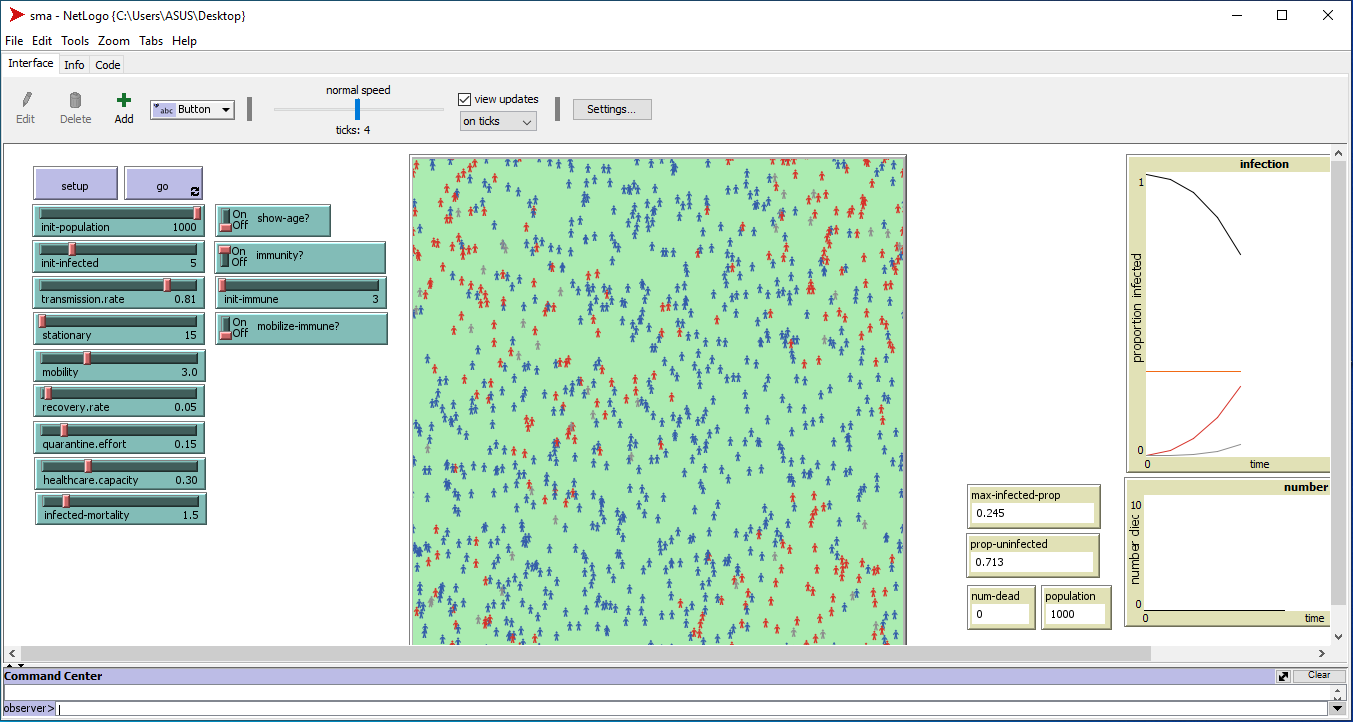Viewport: 1353px width, 722px height.
Task: Click the scroll right arrow of horizontal scrollbar
Action: [x=1322, y=653]
